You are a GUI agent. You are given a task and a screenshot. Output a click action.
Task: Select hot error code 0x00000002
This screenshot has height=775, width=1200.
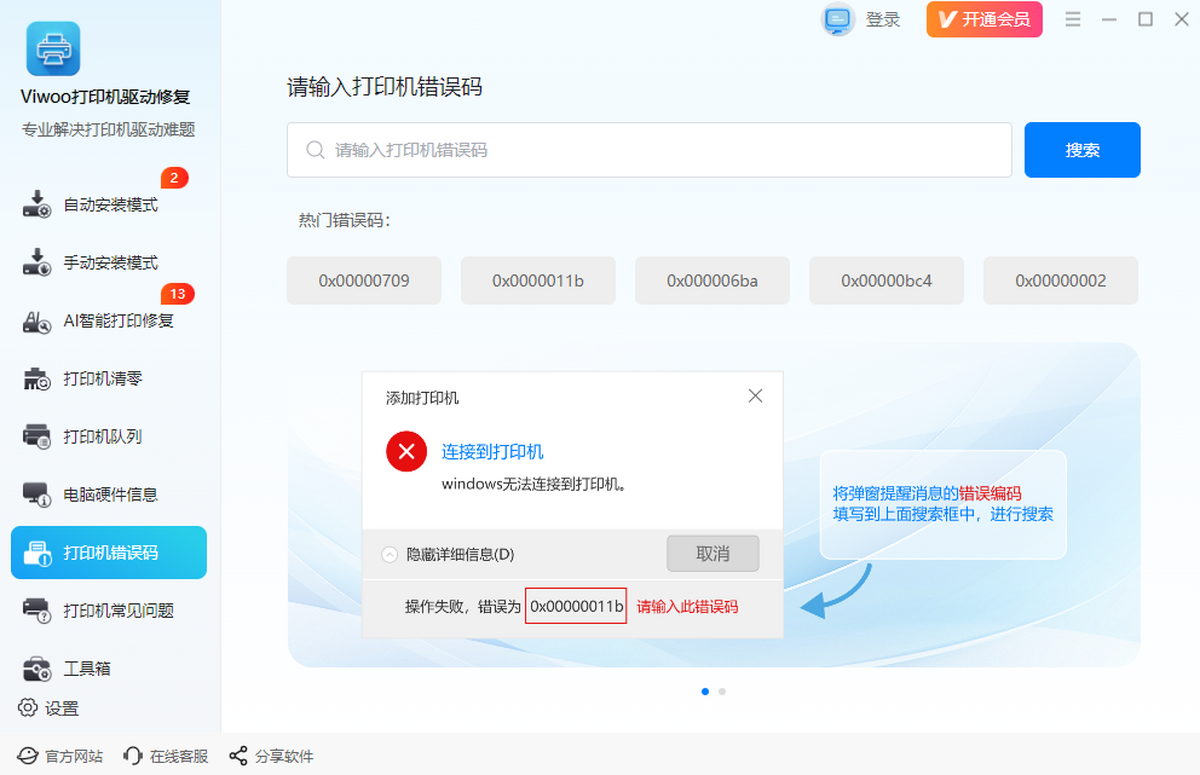click(x=1060, y=281)
